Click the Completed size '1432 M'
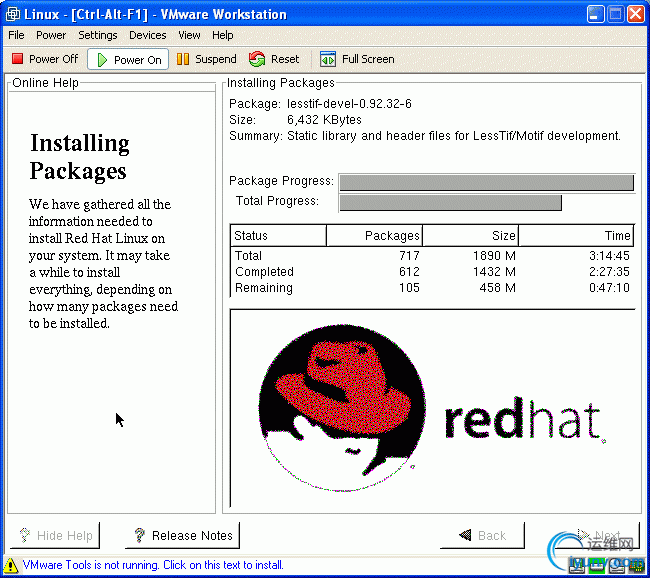 click(494, 272)
